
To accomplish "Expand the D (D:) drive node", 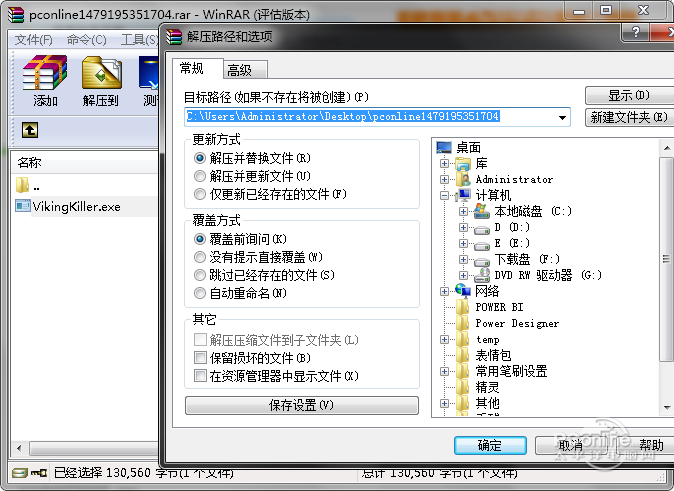I will [x=463, y=227].
